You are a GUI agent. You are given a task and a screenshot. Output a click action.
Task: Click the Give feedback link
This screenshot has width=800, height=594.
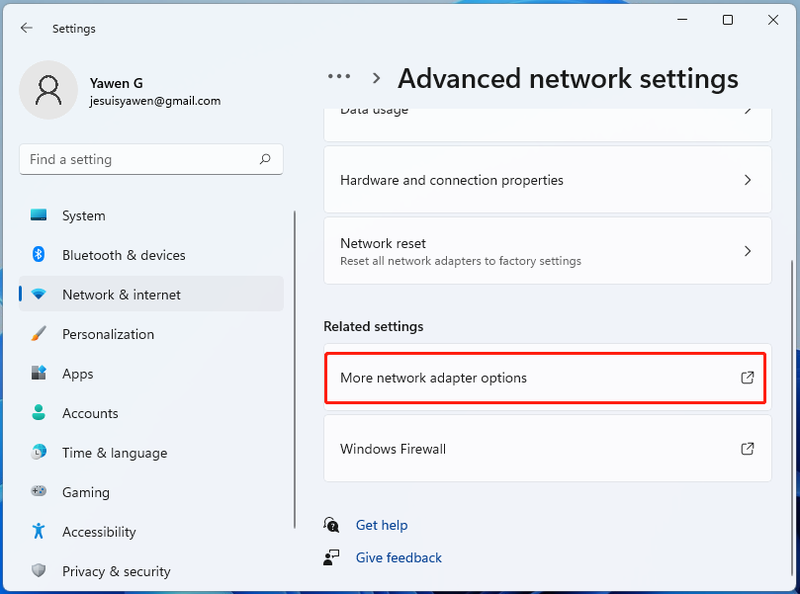(398, 557)
